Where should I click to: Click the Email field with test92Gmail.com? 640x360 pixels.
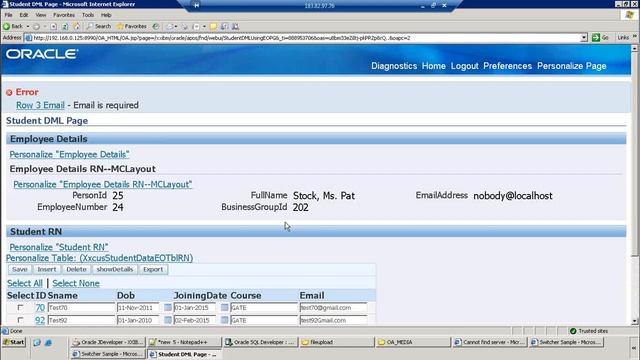[x=333, y=320]
